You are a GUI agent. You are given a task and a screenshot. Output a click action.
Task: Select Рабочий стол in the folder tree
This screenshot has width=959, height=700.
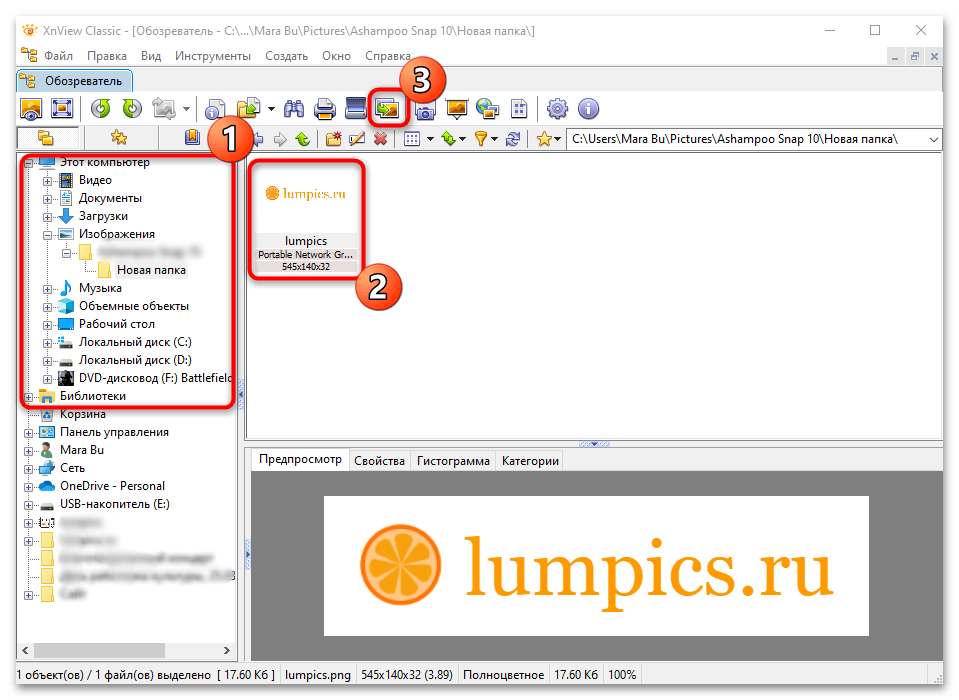(x=117, y=324)
